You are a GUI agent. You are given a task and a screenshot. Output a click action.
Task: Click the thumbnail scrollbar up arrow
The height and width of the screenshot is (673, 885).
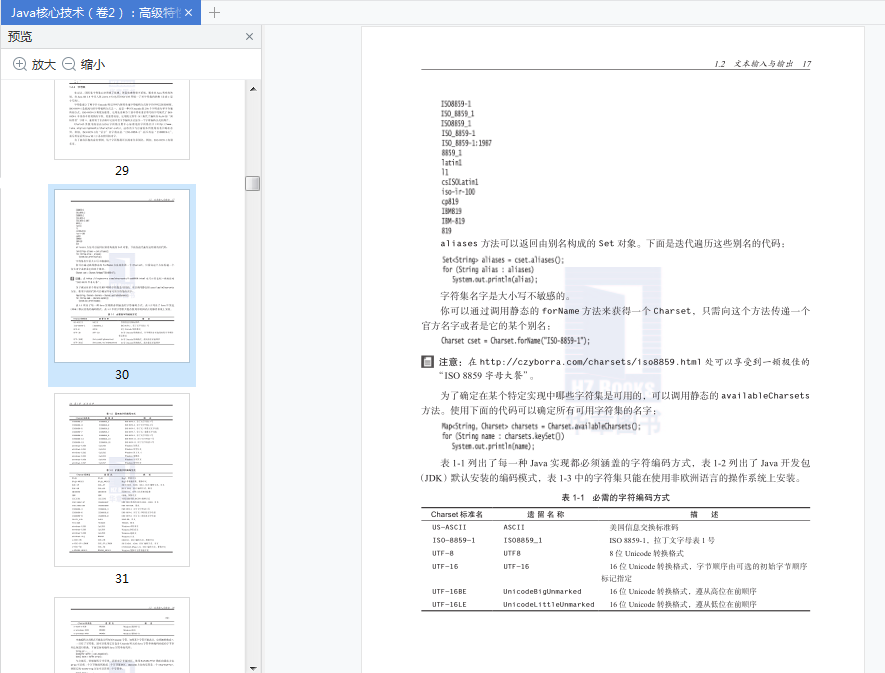point(253,89)
